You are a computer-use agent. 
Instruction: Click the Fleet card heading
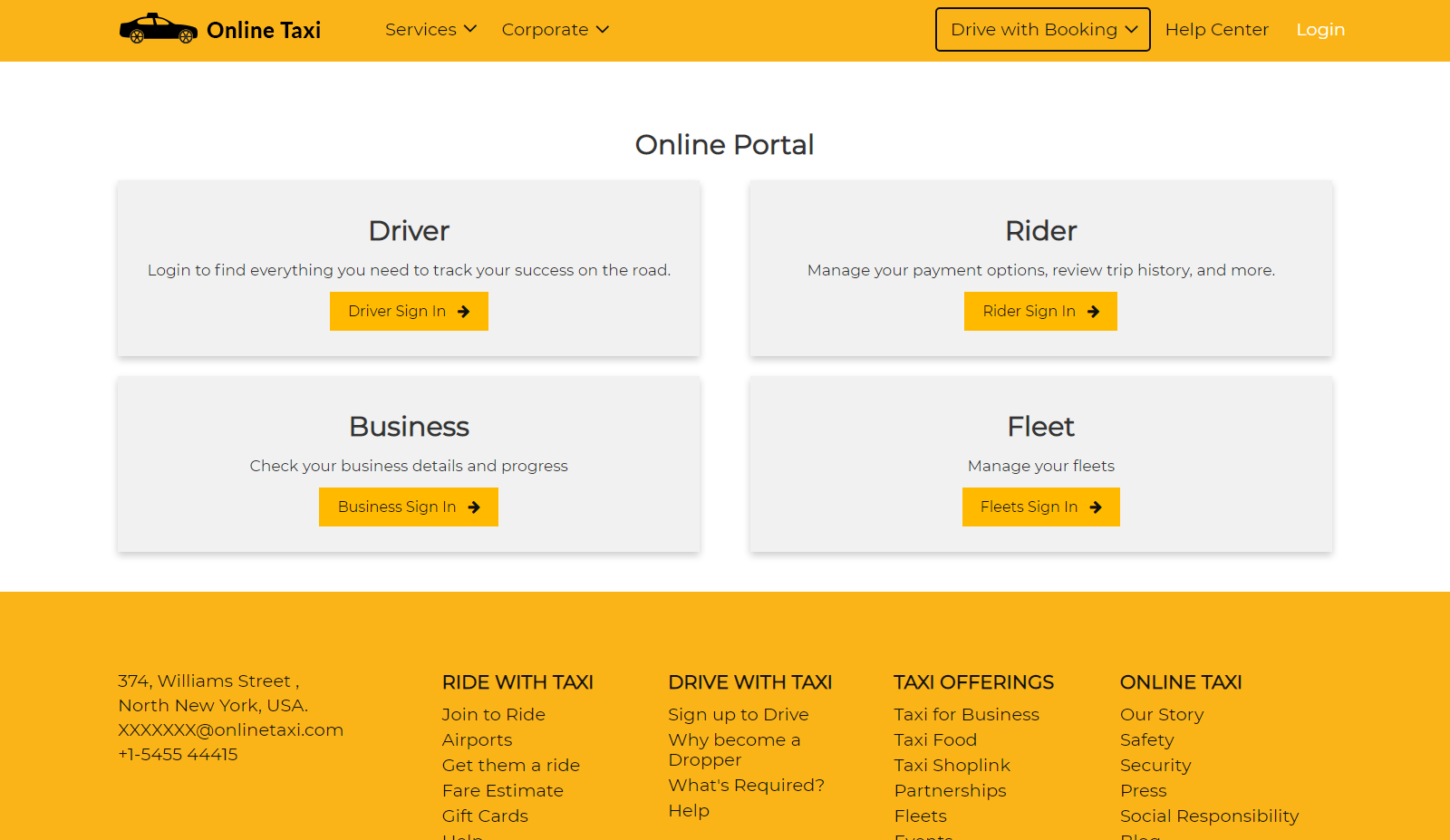click(x=1041, y=427)
